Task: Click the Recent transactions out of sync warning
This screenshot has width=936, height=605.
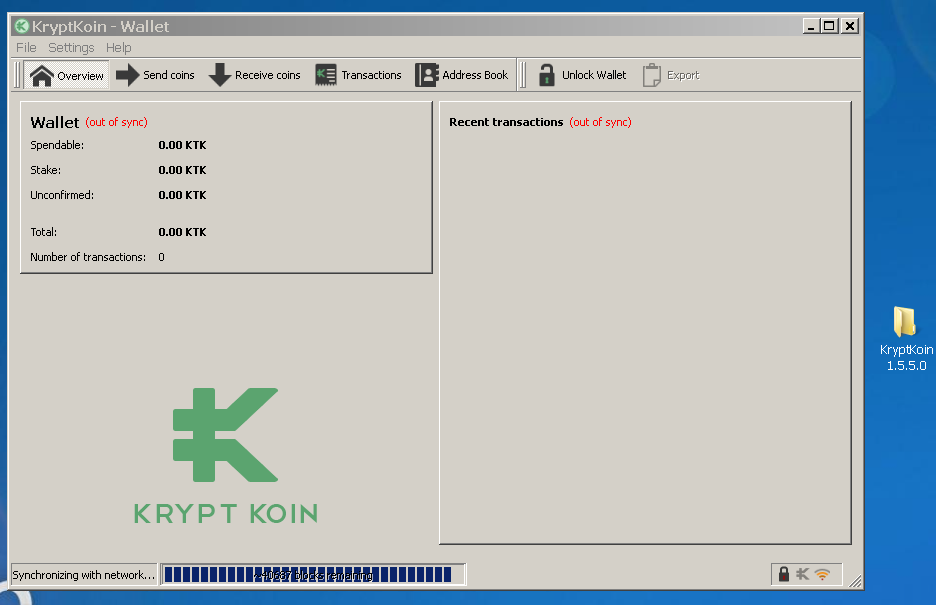Action: [x=601, y=122]
